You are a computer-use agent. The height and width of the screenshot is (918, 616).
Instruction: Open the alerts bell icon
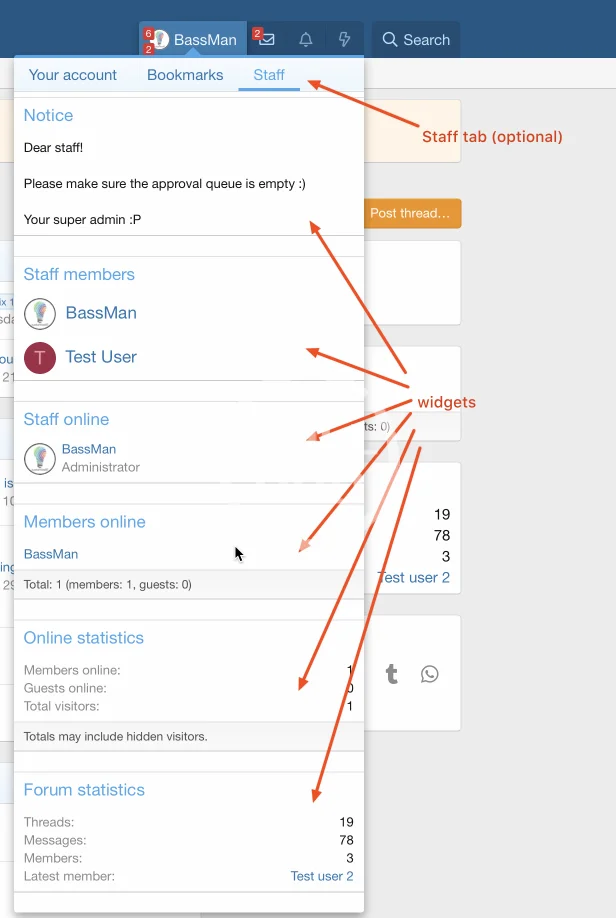click(306, 39)
